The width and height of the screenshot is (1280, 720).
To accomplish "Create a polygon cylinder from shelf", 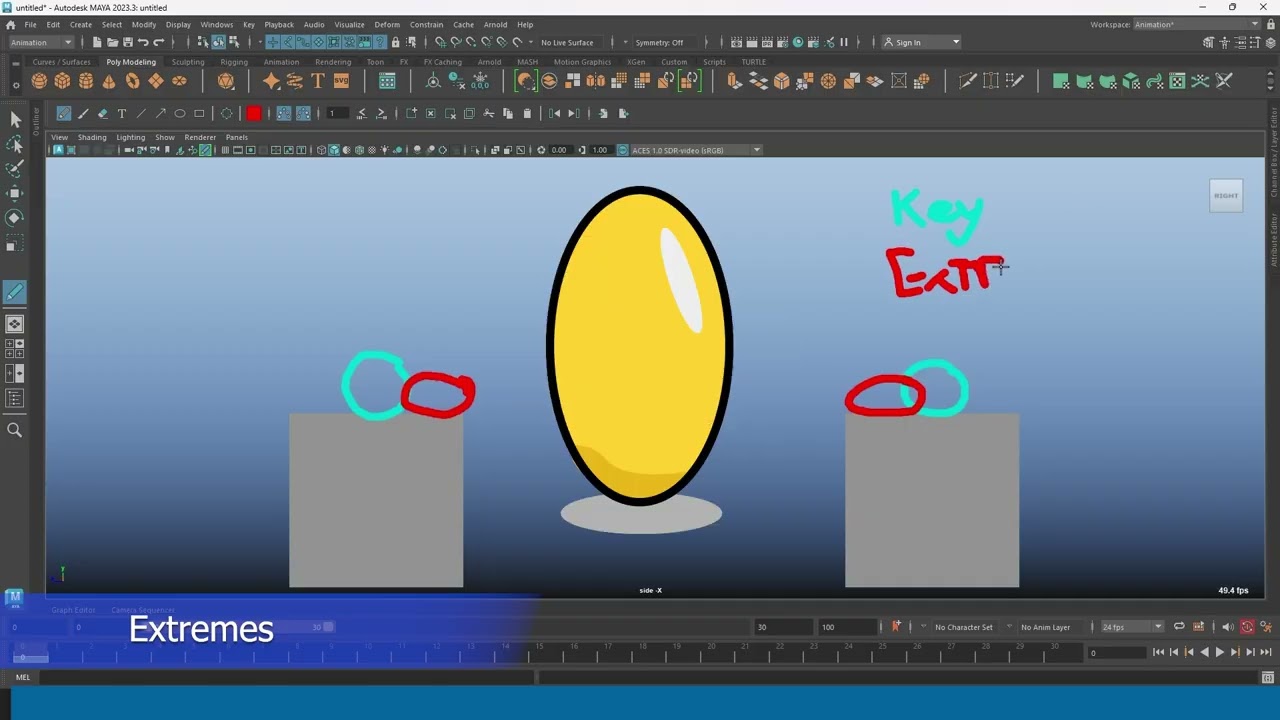I will click(x=86, y=81).
